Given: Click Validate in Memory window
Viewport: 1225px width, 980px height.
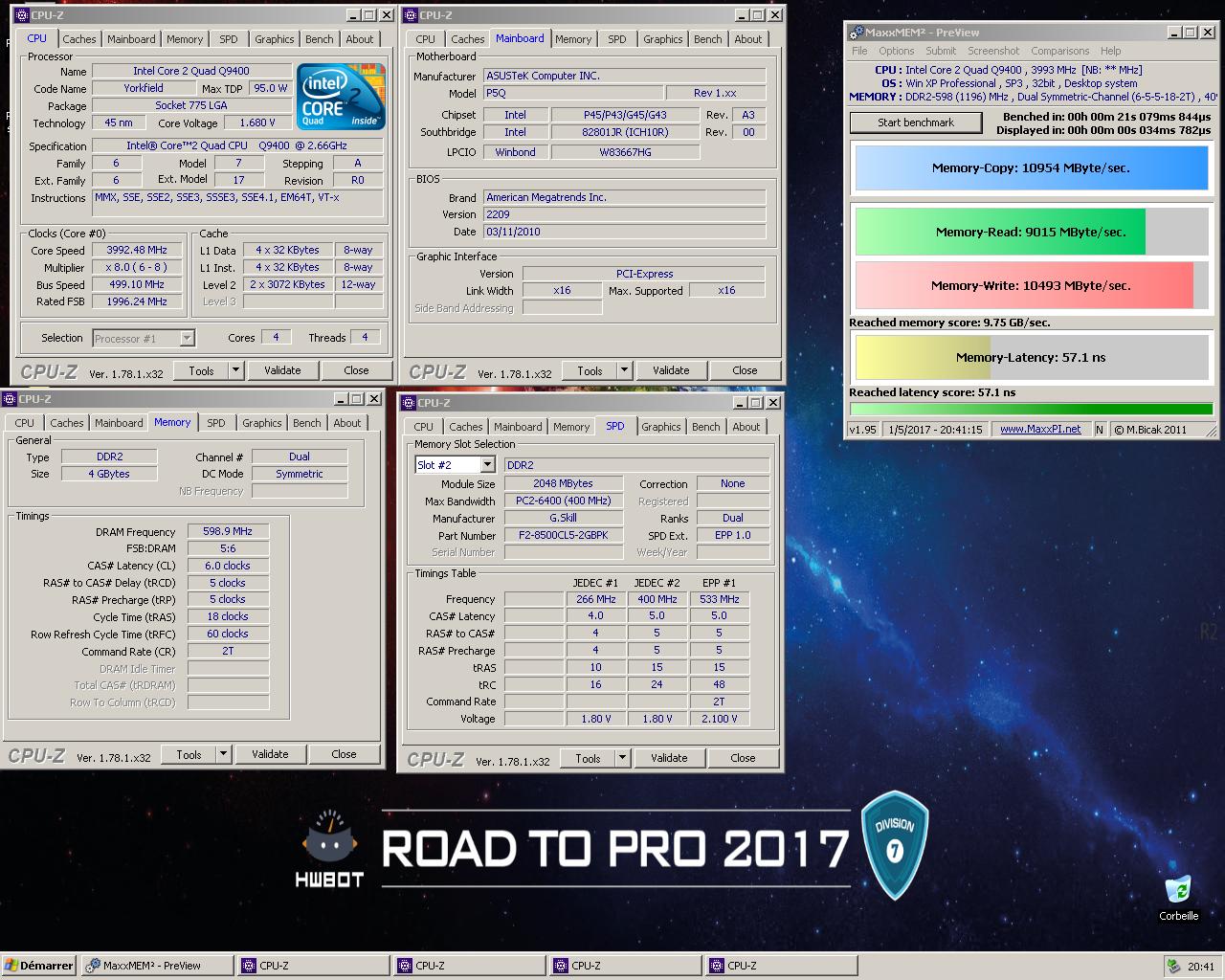Looking at the screenshot, I should (270, 754).
